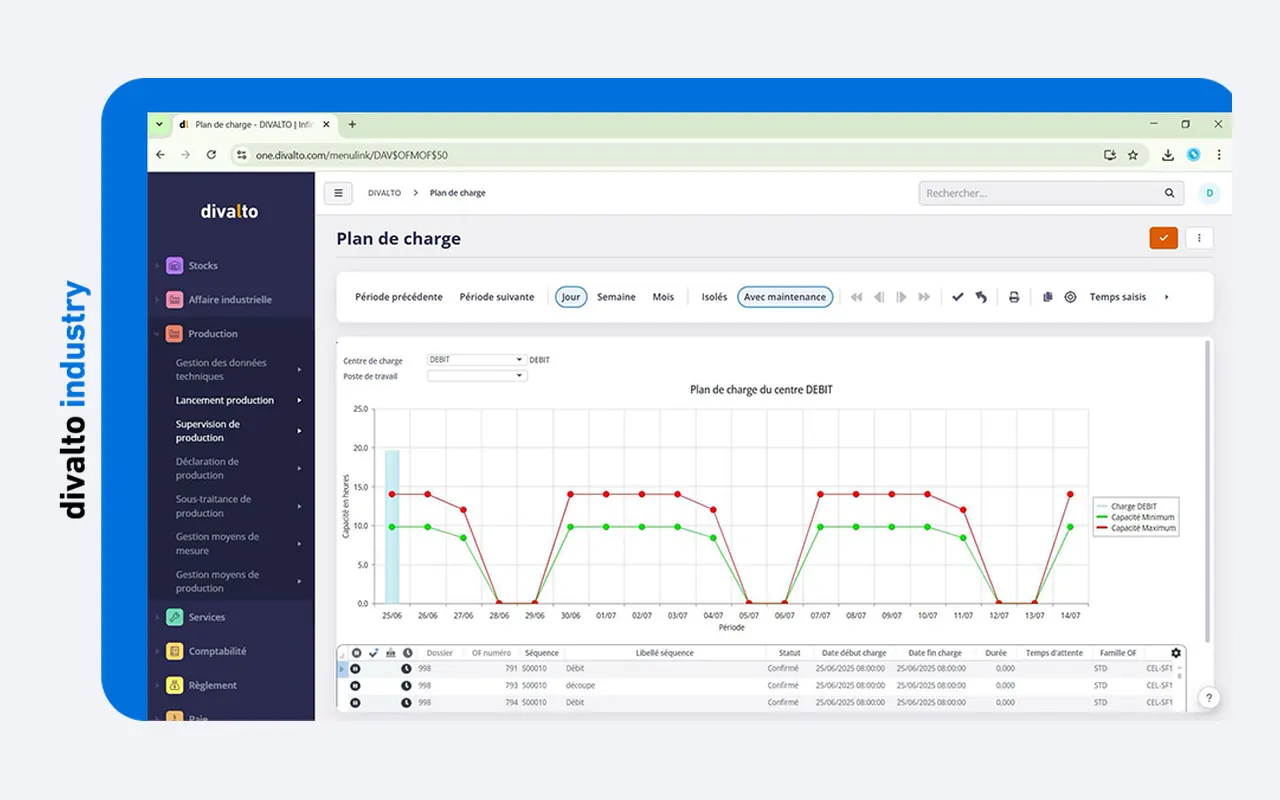Open the three-dot options menu beside validate
The height and width of the screenshot is (800, 1280).
1199,238
